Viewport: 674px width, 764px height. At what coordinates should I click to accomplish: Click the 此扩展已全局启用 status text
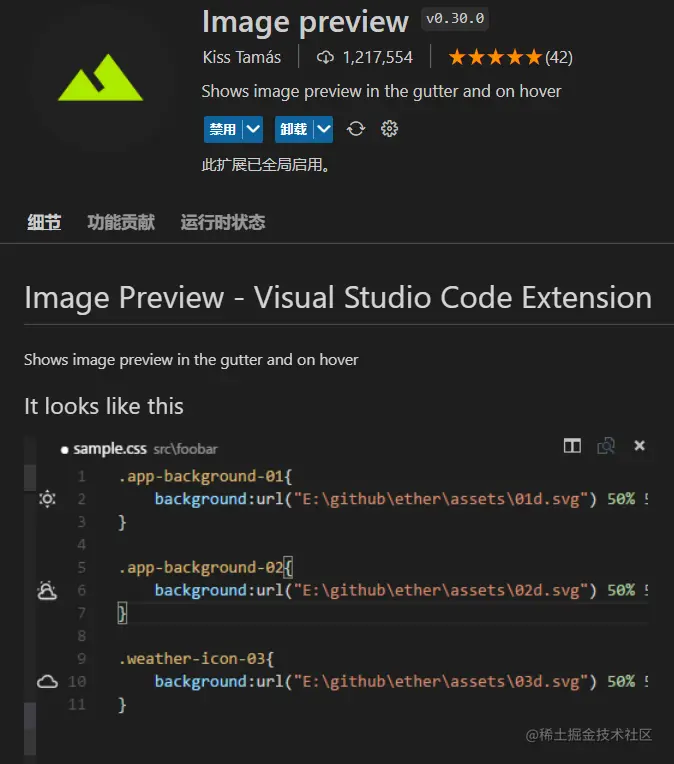click(x=267, y=165)
